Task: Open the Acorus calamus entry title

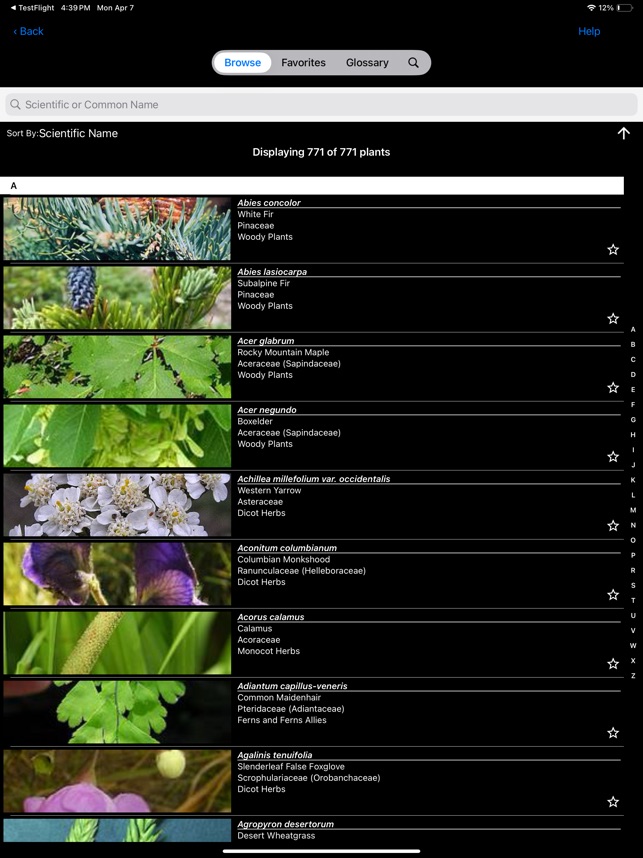Action: pyautogui.click(x=270, y=616)
